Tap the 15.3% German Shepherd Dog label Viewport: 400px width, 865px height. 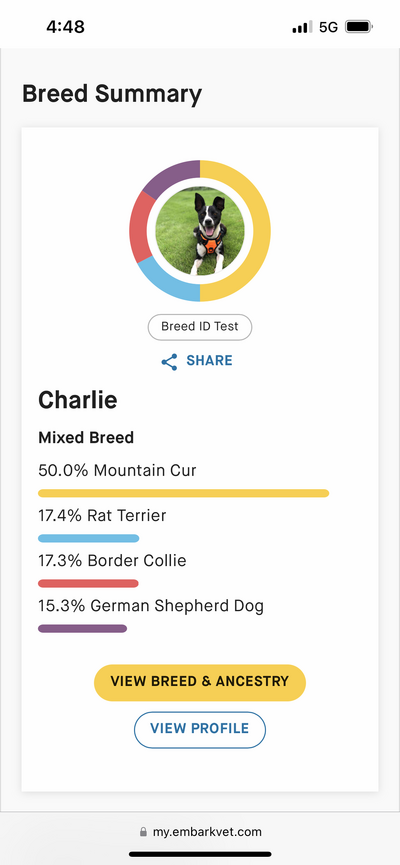[x=151, y=606]
